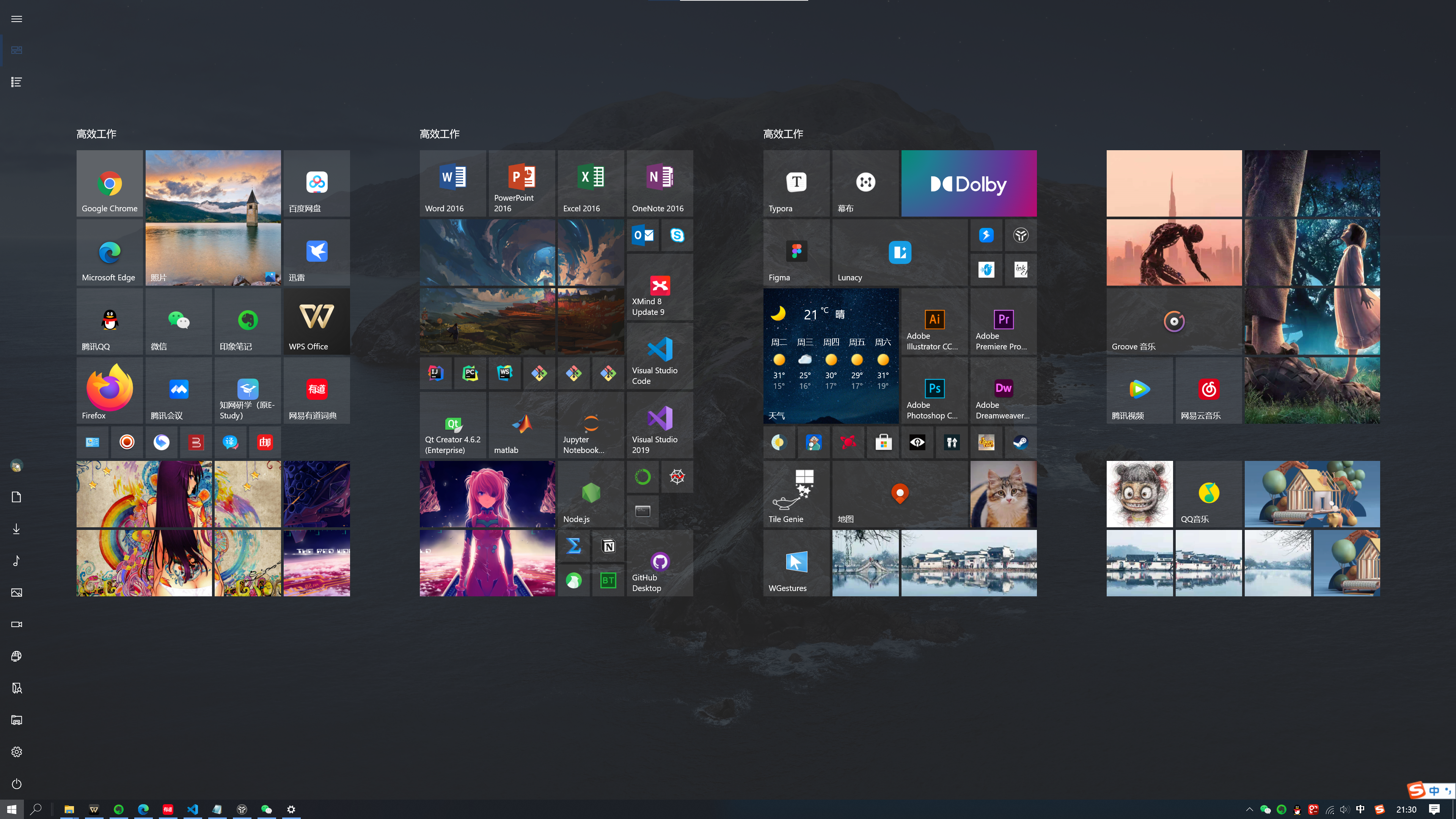The height and width of the screenshot is (819, 1456).
Task: Open the Power options button
Action: click(16, 783)
